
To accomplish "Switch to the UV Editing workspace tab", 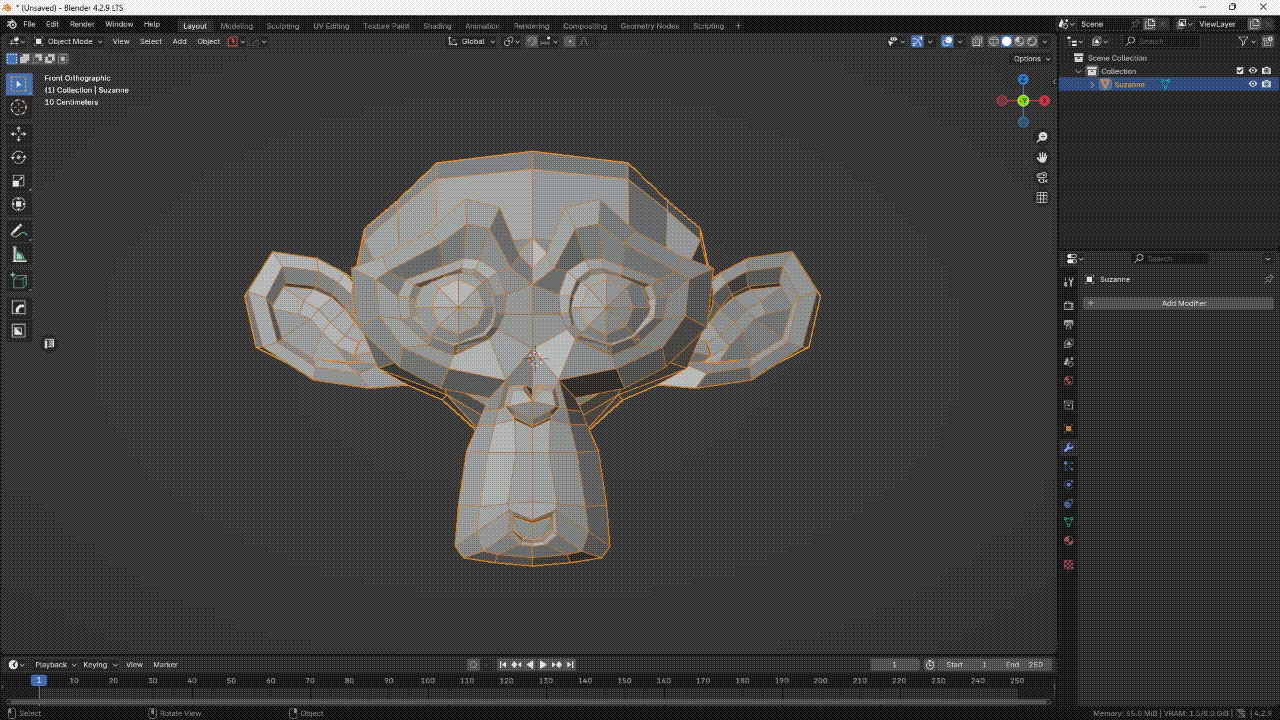I will click(331, 26).
